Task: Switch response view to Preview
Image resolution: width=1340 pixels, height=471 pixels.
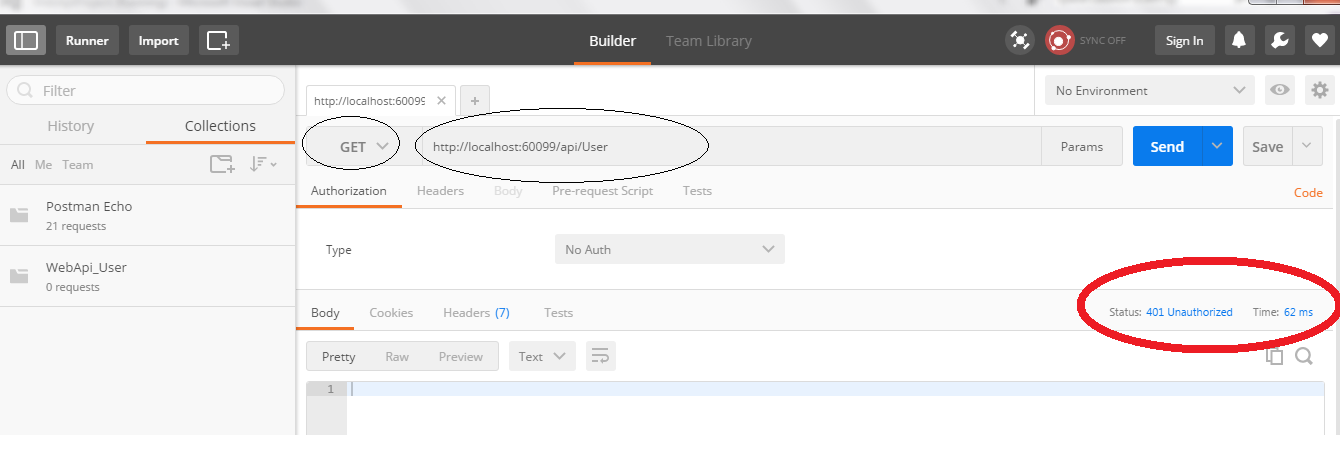Action: [x=461, y=356]
